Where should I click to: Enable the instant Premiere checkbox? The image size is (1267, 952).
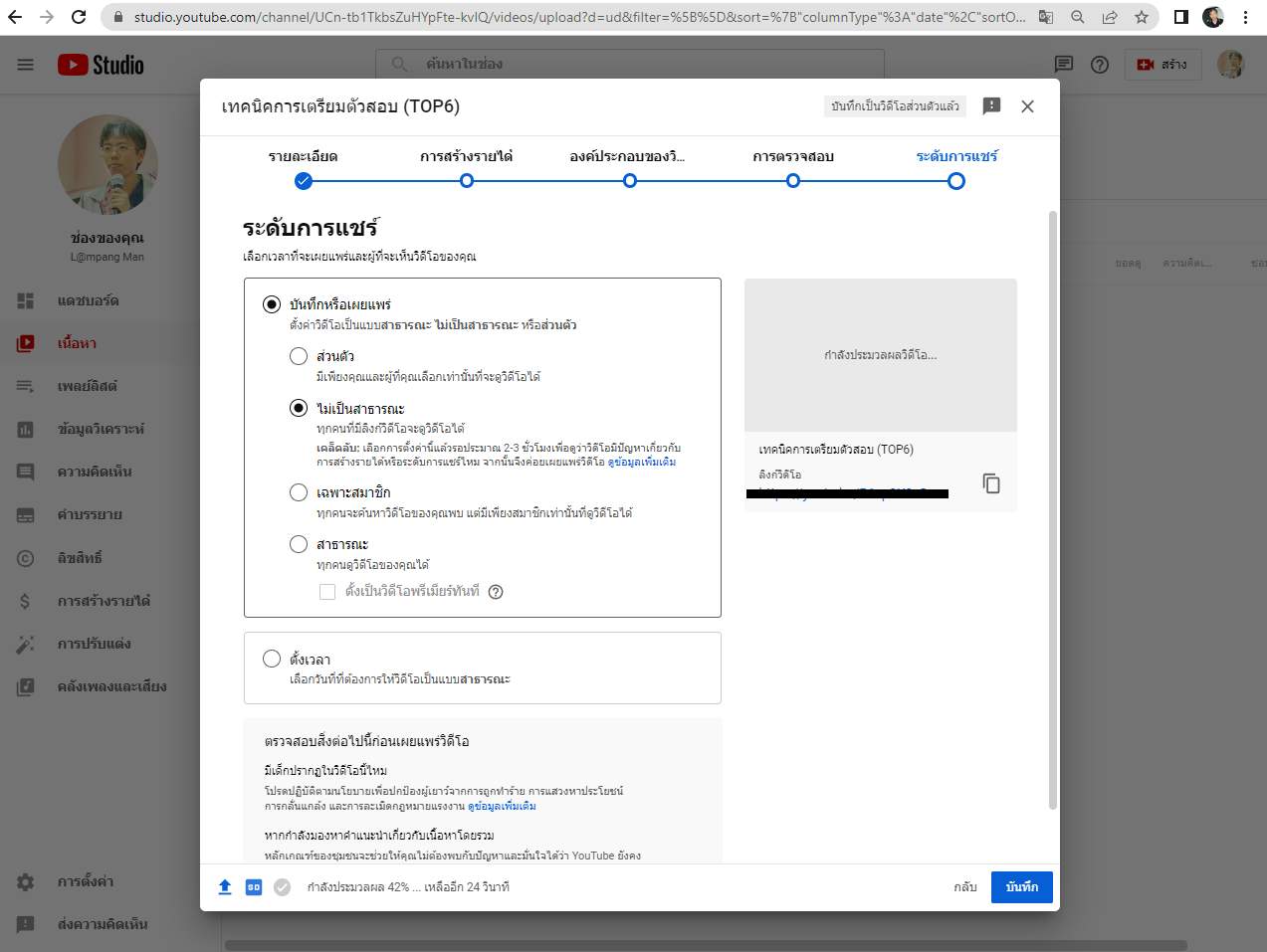pos(327,592)
